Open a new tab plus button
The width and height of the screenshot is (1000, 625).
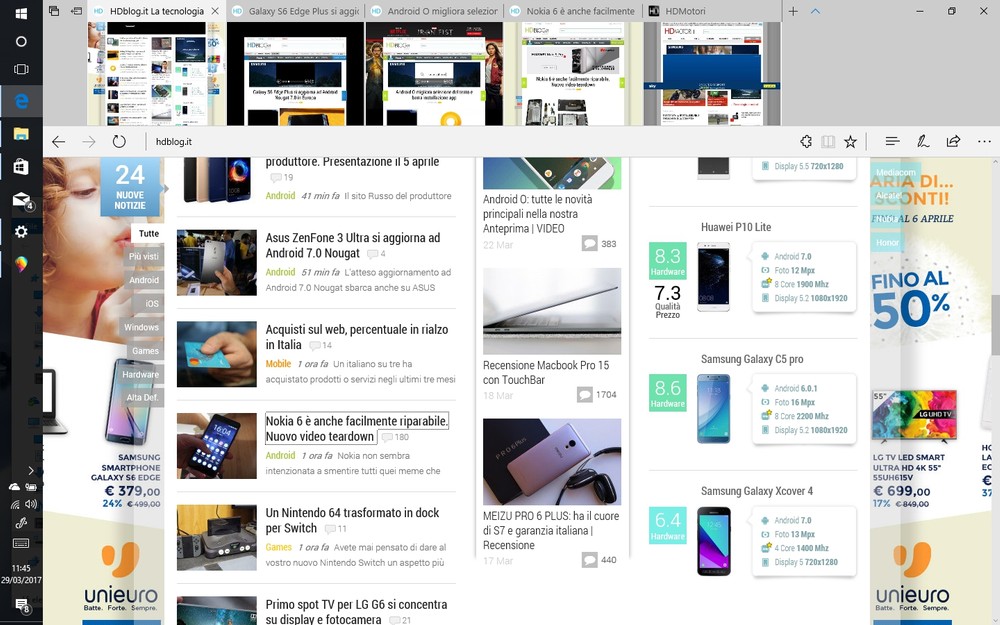click(x=793, y=11)
